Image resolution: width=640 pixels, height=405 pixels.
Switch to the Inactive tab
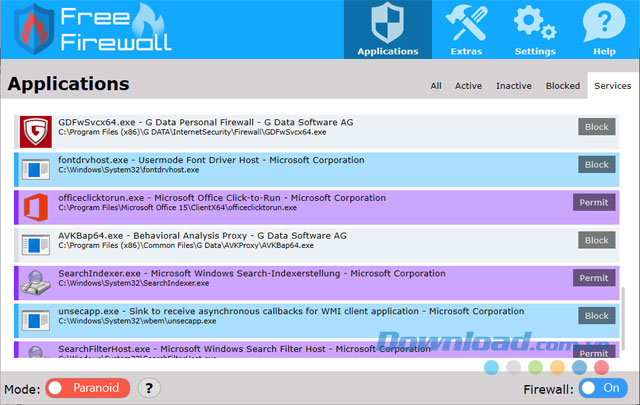click(513, 86)
